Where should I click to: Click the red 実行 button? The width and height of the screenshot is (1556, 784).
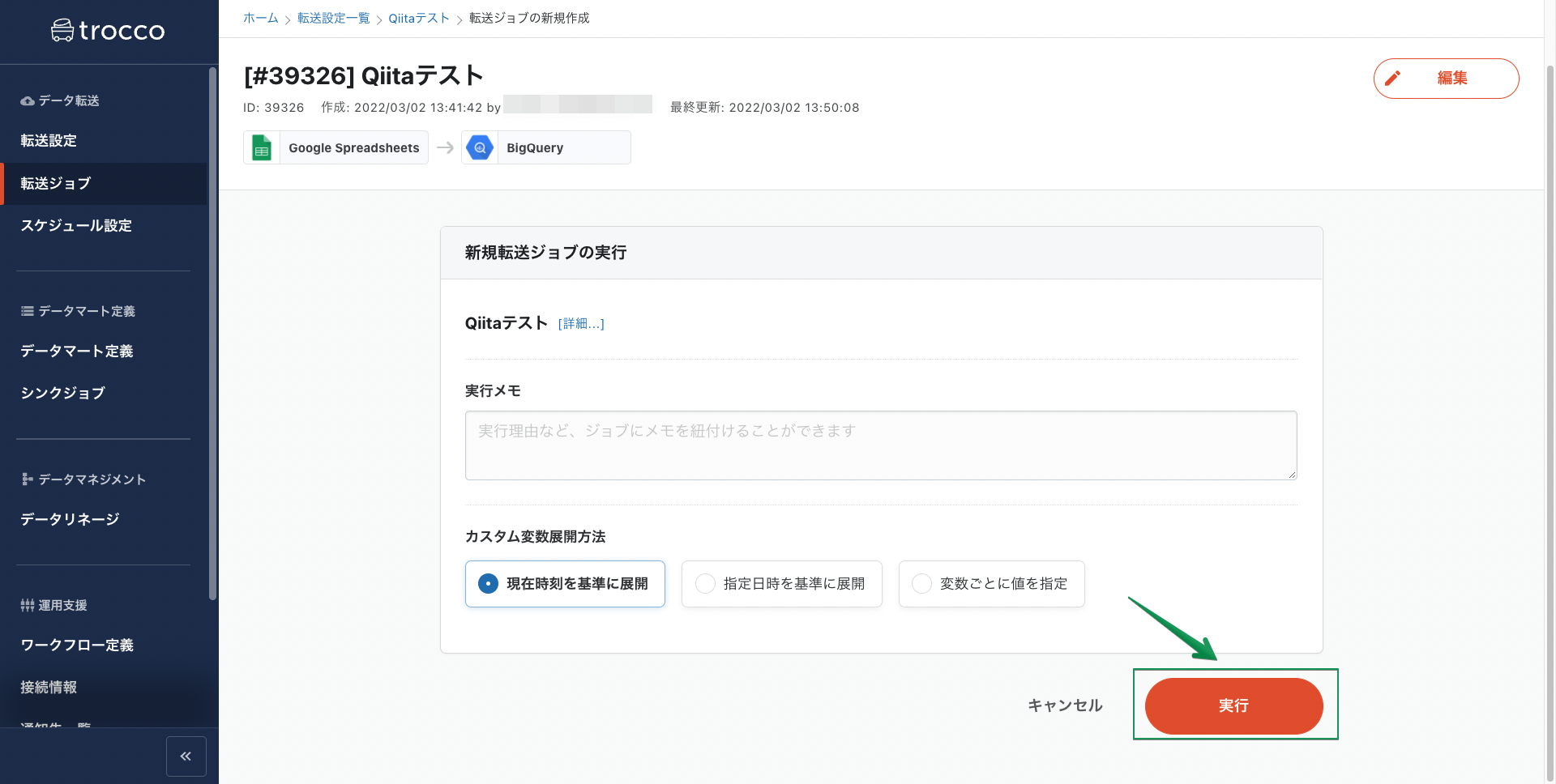coord(1233,706)
